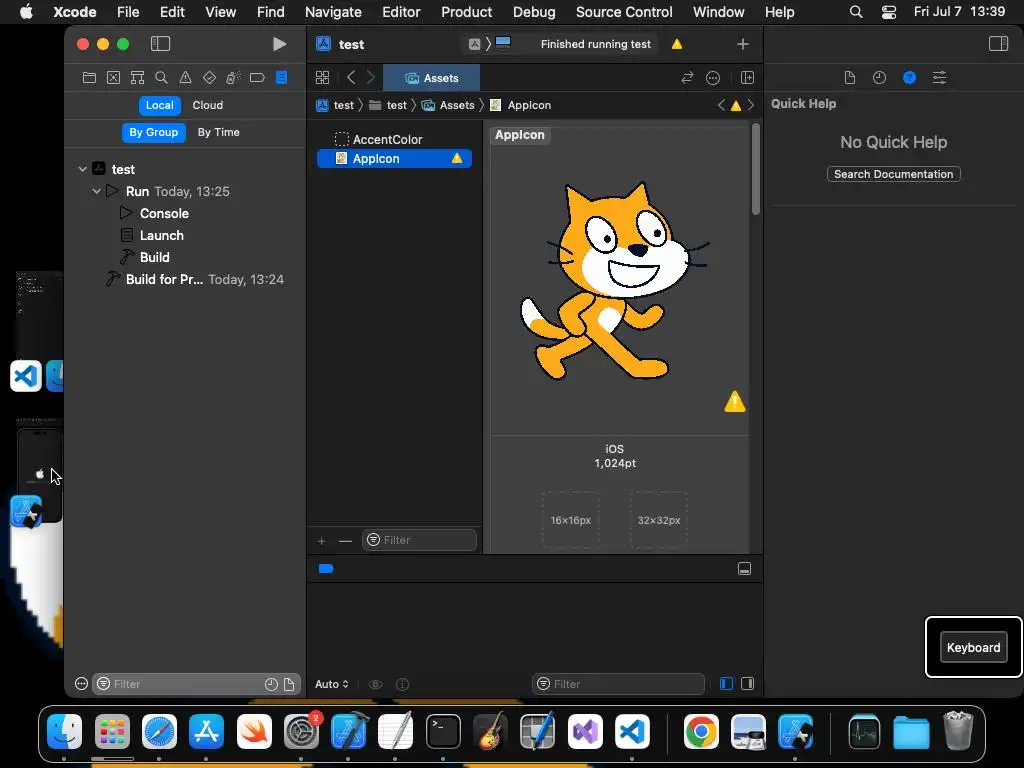The width and height of the screenshot is (1024, 768).
Task: Open the Issue navigator warning icon
Action: point(185,78)
